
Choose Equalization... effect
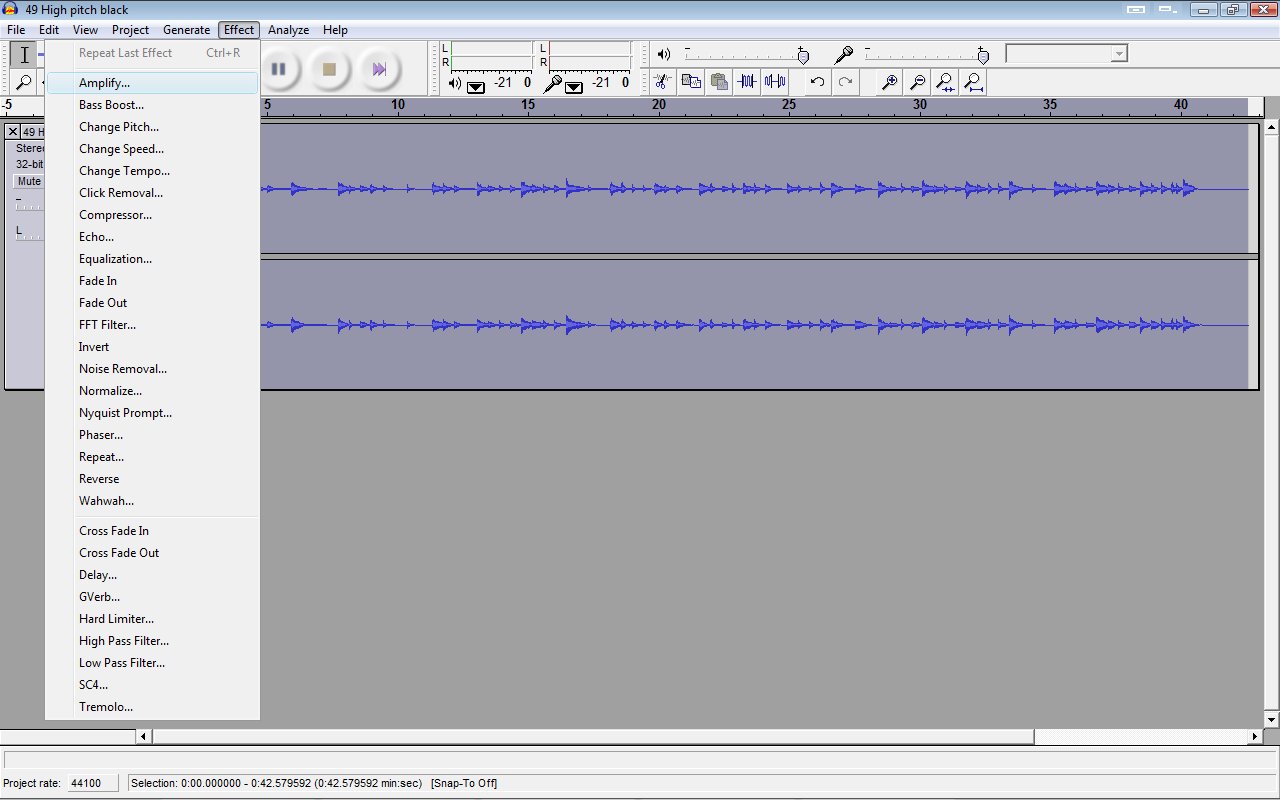pos(152,259)
